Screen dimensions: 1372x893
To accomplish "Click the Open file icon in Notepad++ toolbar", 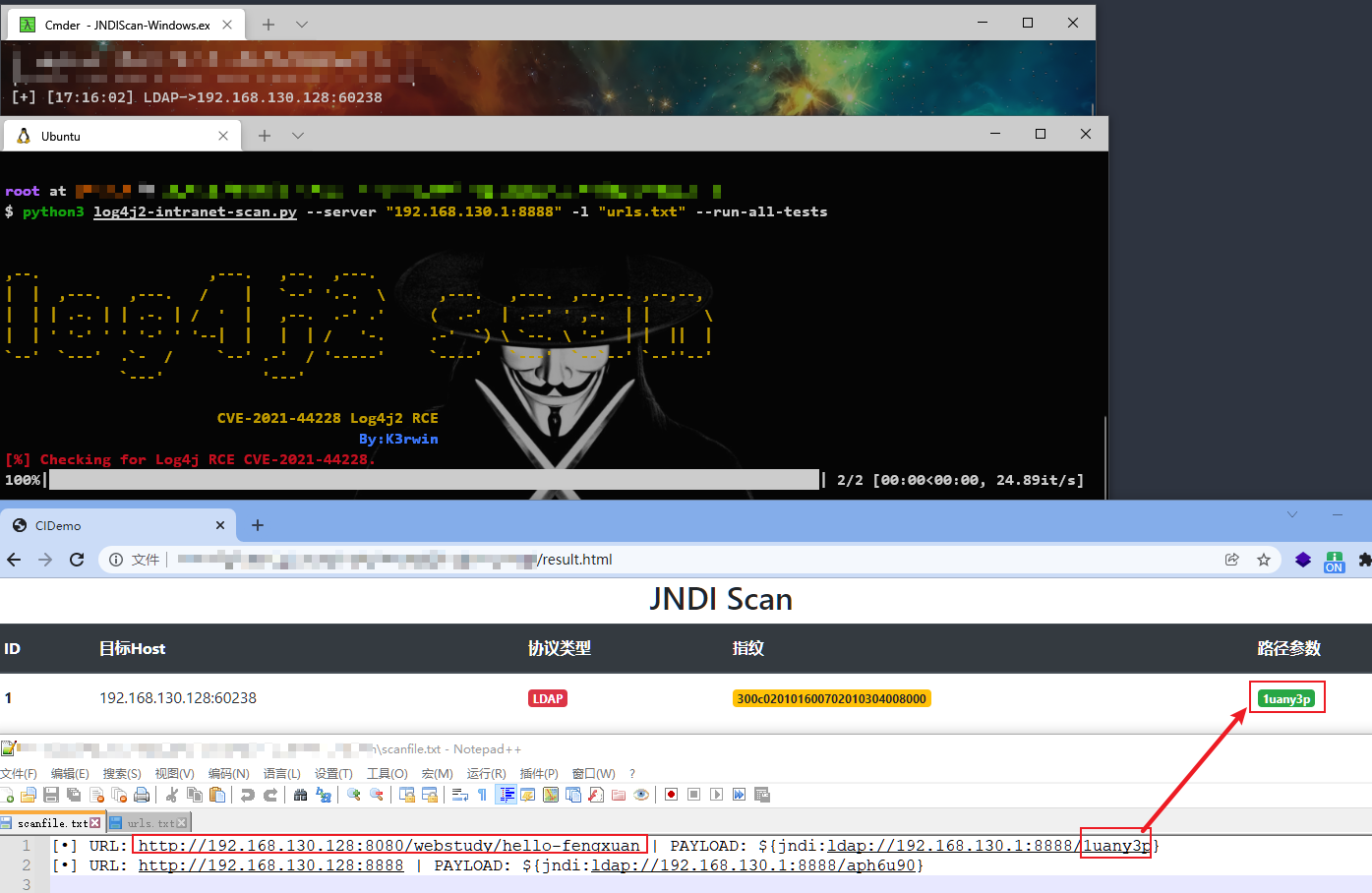I will pyautogui.click(x=29, y=795).
